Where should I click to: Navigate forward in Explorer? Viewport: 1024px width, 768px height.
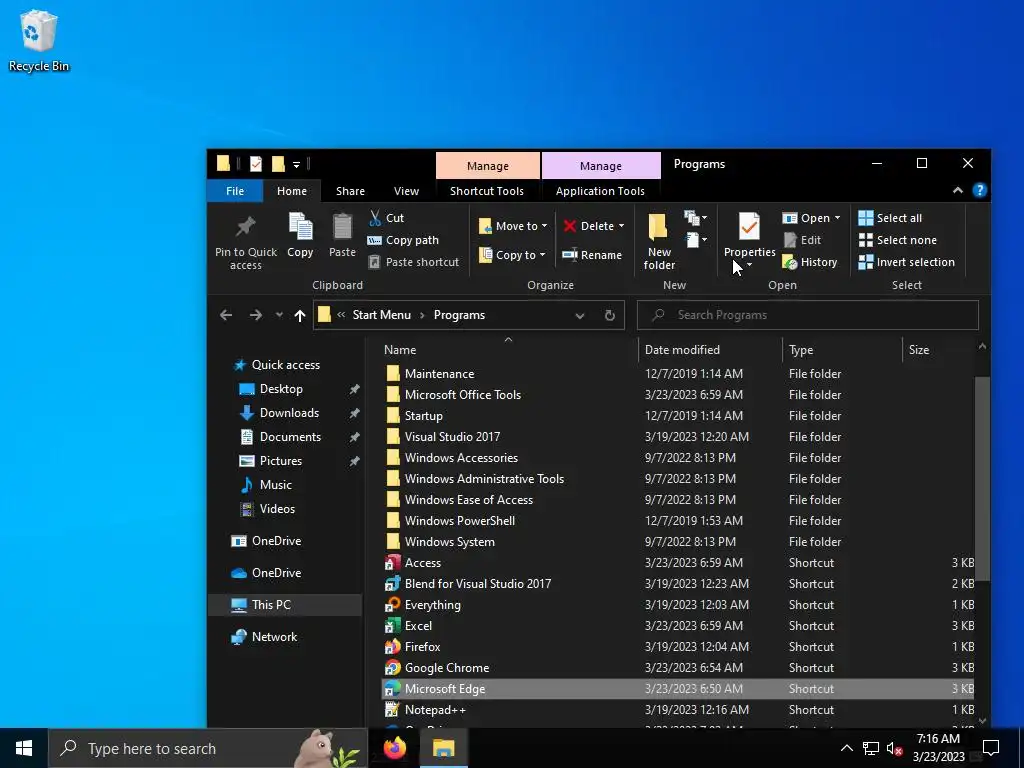[x=255, y=315]
